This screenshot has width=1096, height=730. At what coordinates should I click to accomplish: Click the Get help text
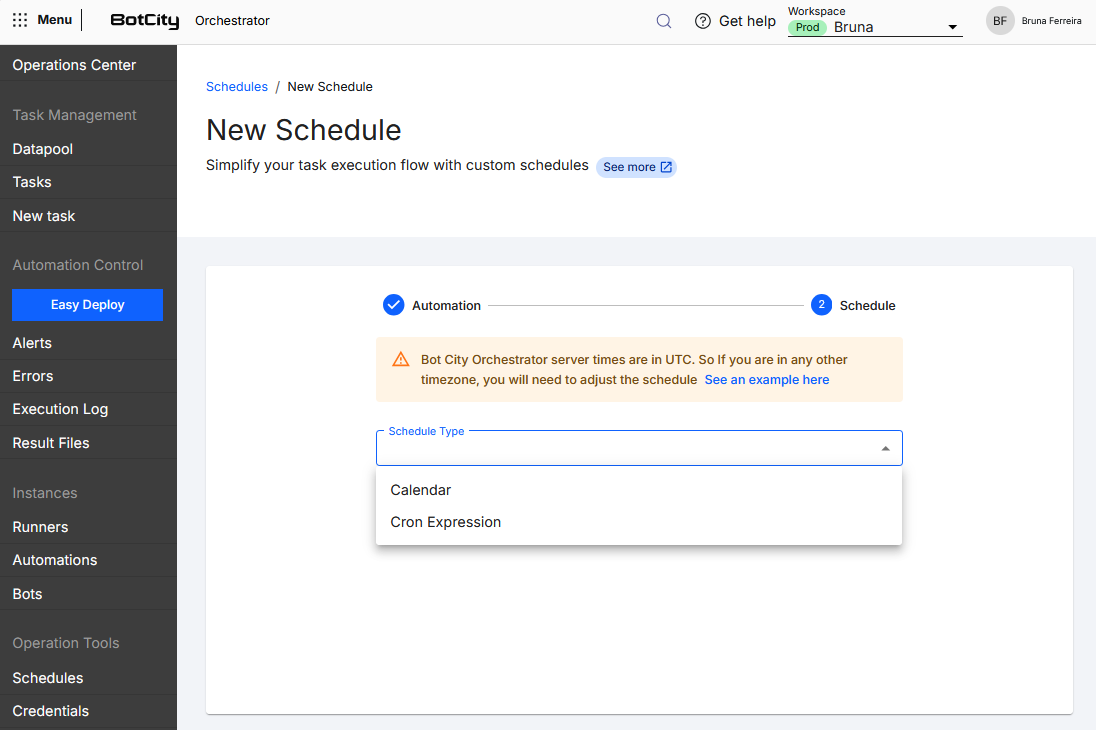(747, 21)
